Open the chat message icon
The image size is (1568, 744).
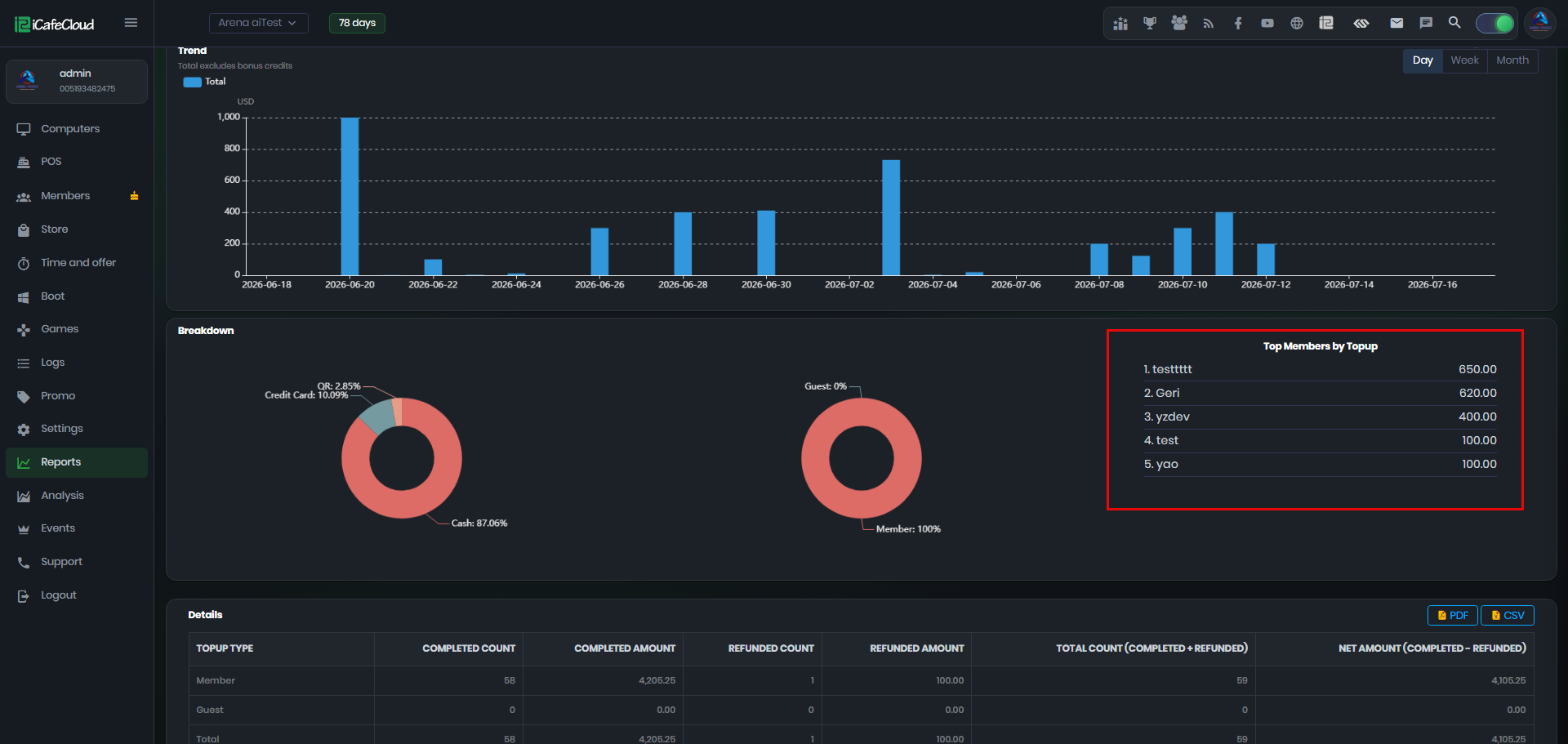1426,23
